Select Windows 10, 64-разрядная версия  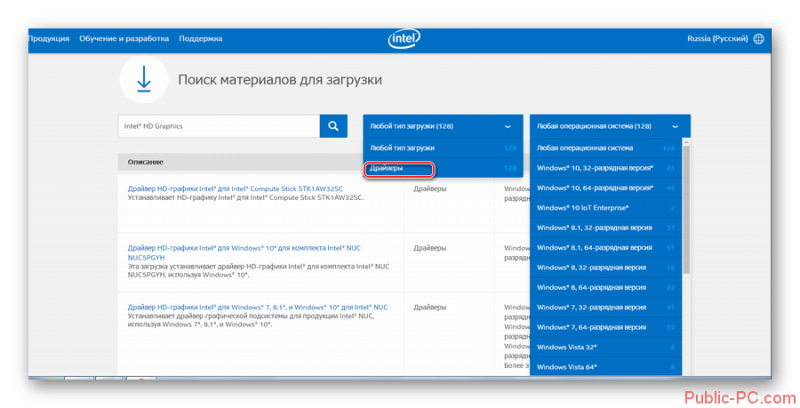pos(606,188)
